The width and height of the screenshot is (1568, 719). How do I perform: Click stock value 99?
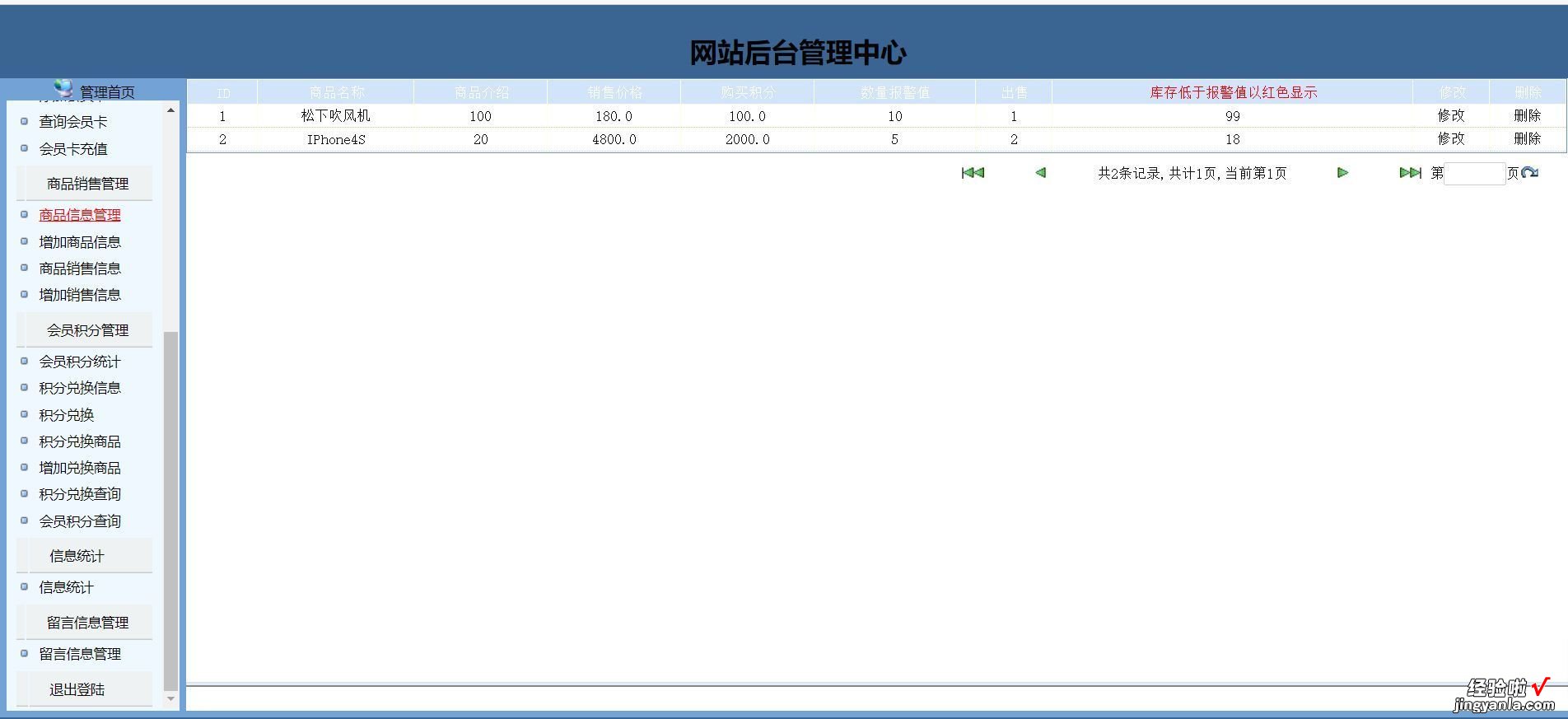[1233, 116]
